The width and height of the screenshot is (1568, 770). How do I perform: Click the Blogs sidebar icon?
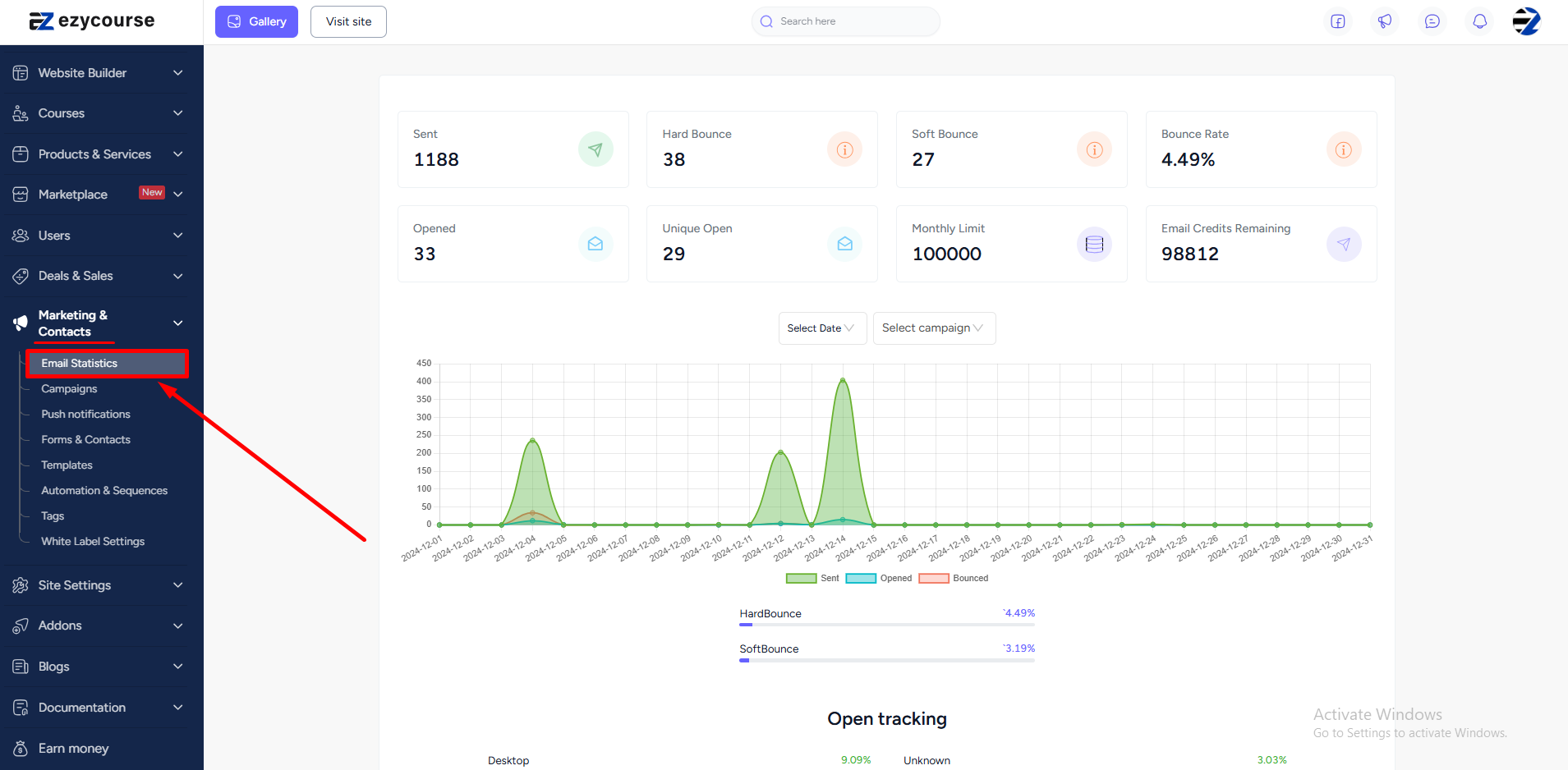pyautogui.click(x=21, y=667)
